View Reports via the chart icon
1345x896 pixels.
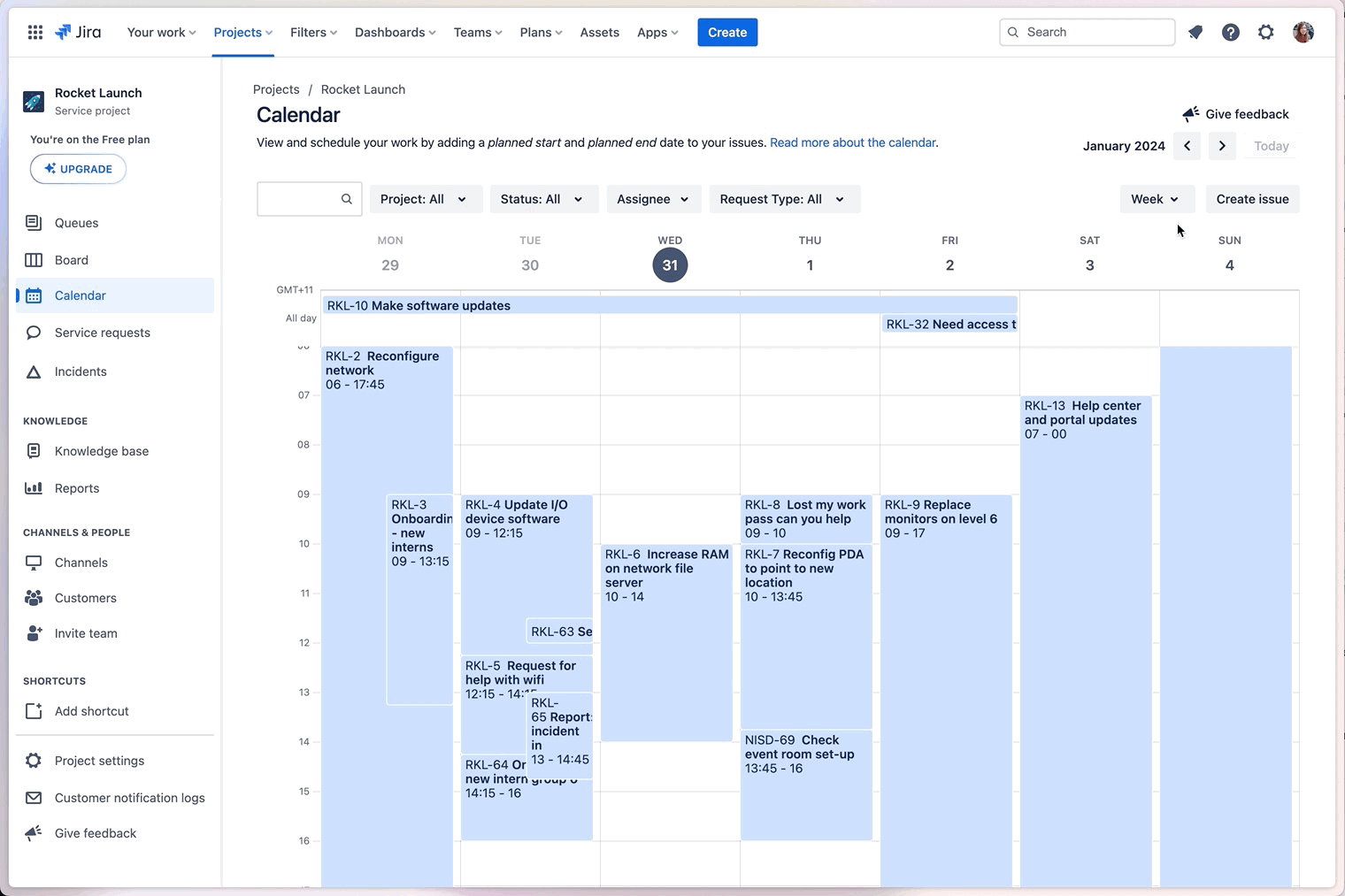34,487
